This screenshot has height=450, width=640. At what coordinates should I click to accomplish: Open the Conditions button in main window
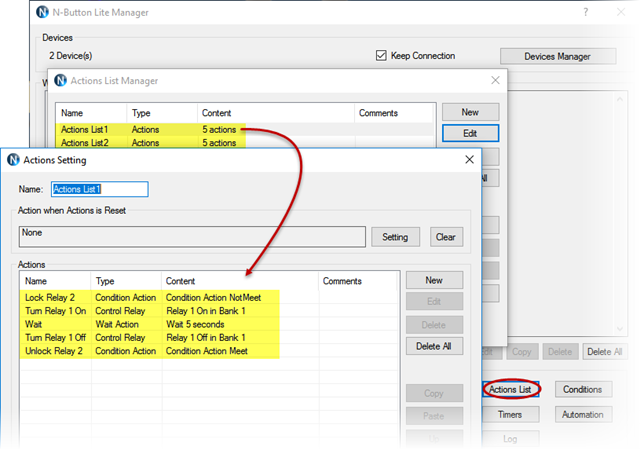pyautogui.click(x=583, y=390)
